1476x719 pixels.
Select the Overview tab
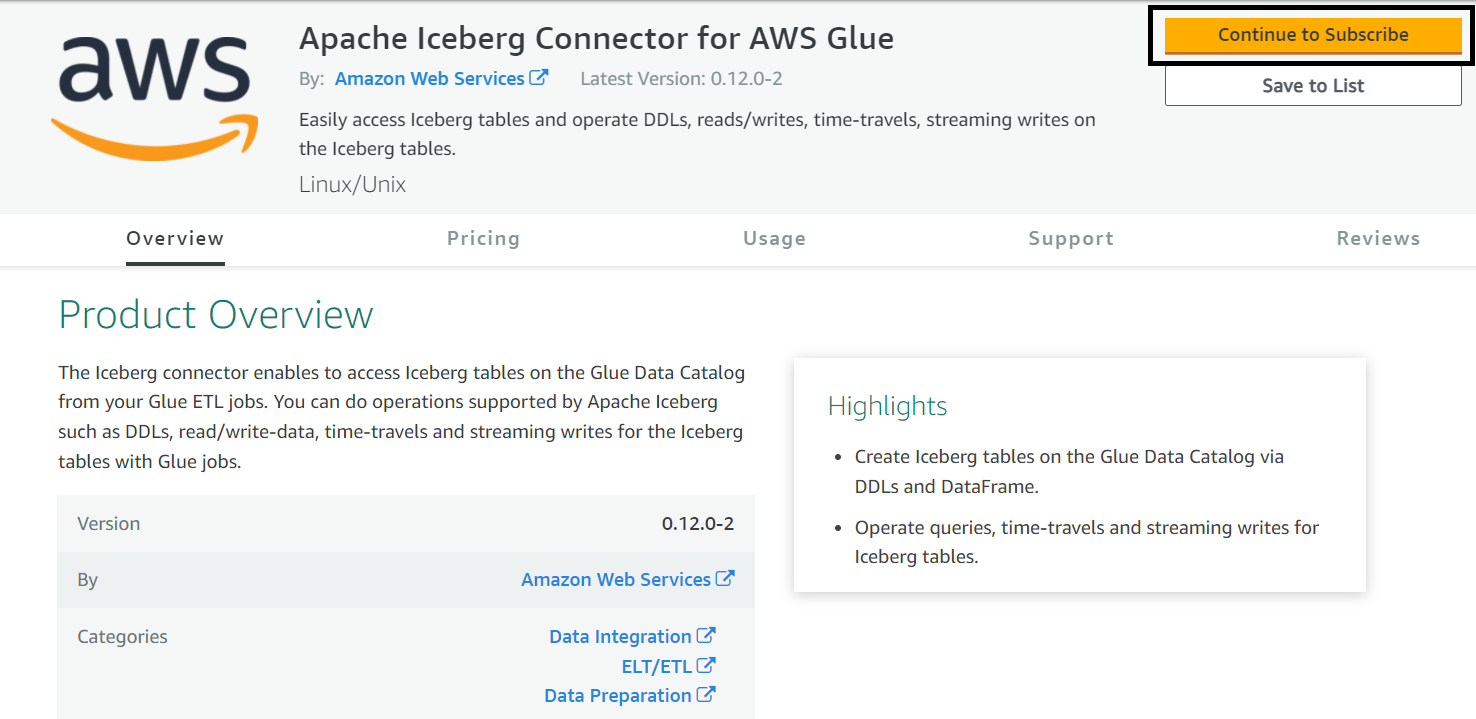click(175, 239)
